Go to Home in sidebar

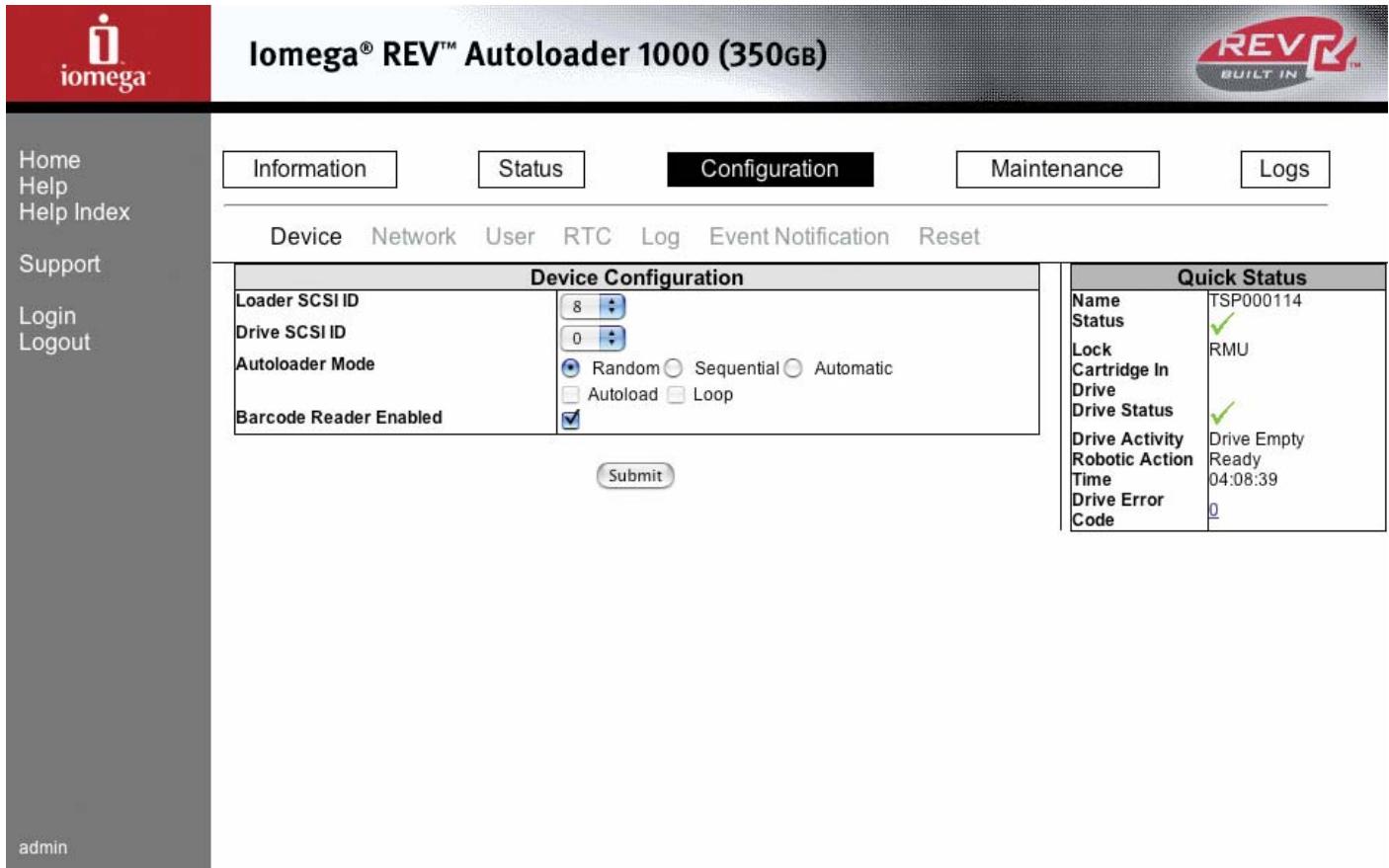pyautogui.click(x=49, y=160)
